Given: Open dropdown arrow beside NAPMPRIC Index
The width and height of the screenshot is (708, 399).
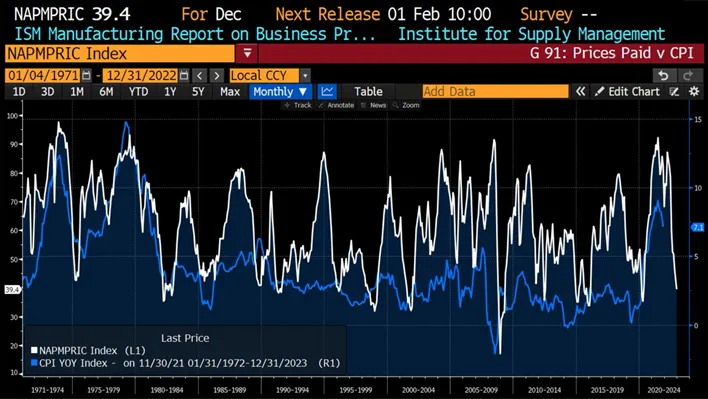Looking at the screenshot, I should (247, 54).
